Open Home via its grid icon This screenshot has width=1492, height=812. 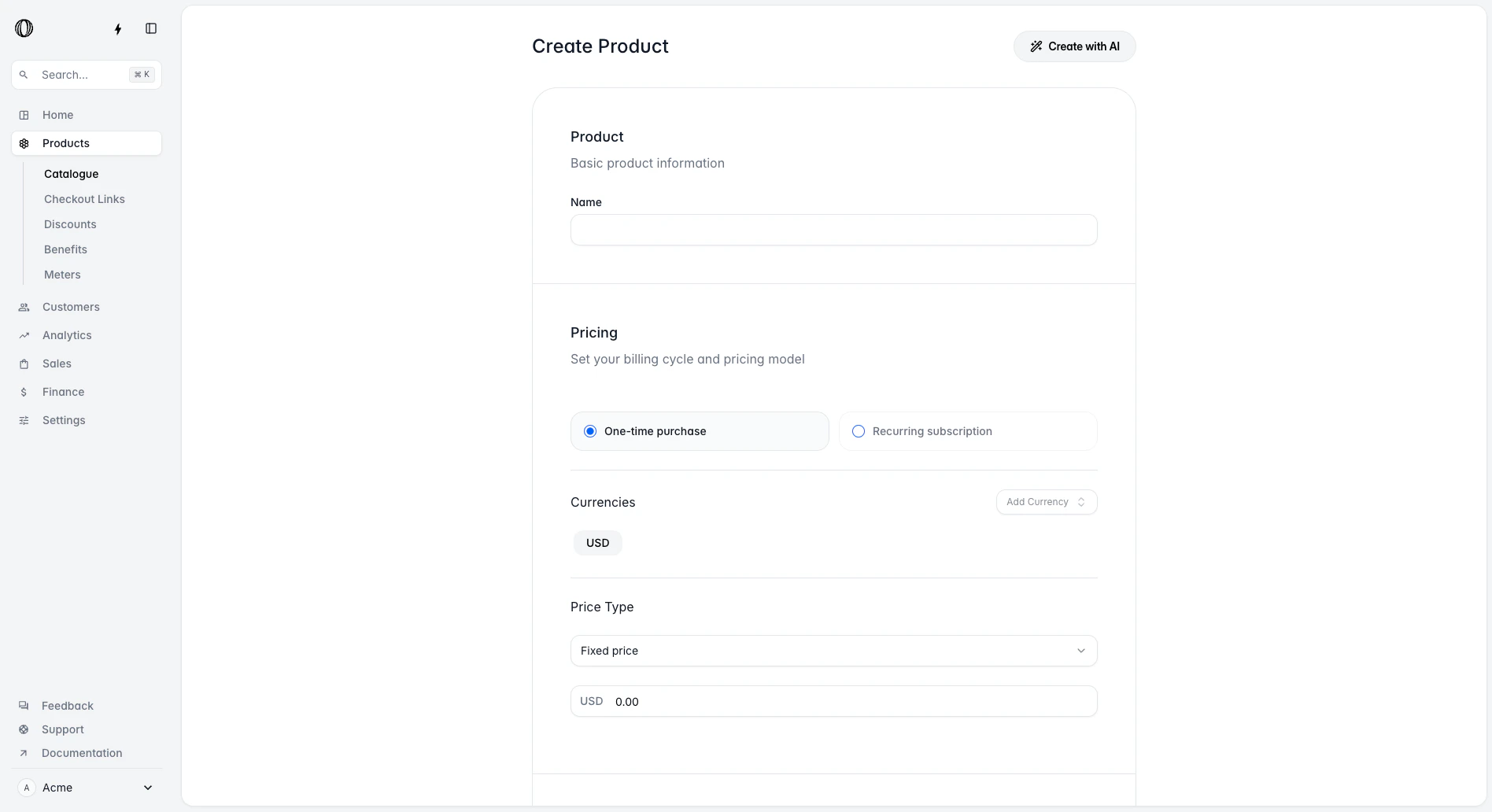pos(24,115)
